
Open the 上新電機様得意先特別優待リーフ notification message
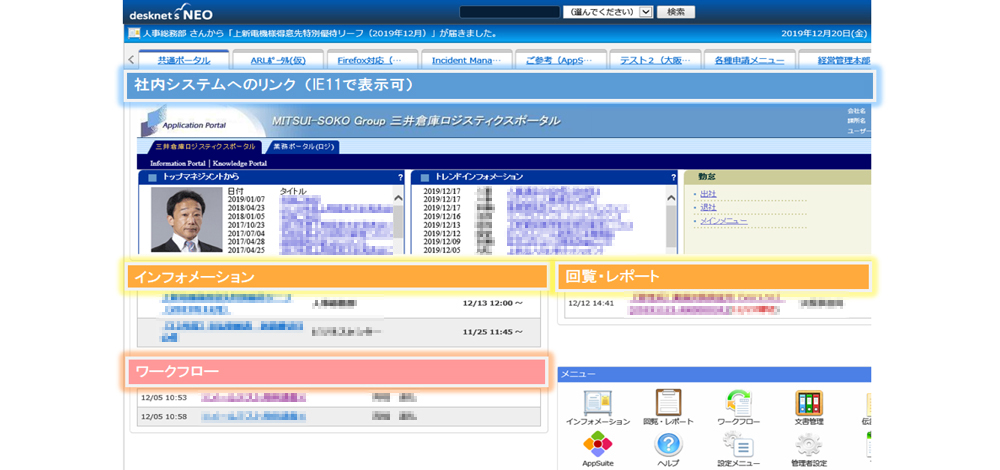(x=321, y=33)
